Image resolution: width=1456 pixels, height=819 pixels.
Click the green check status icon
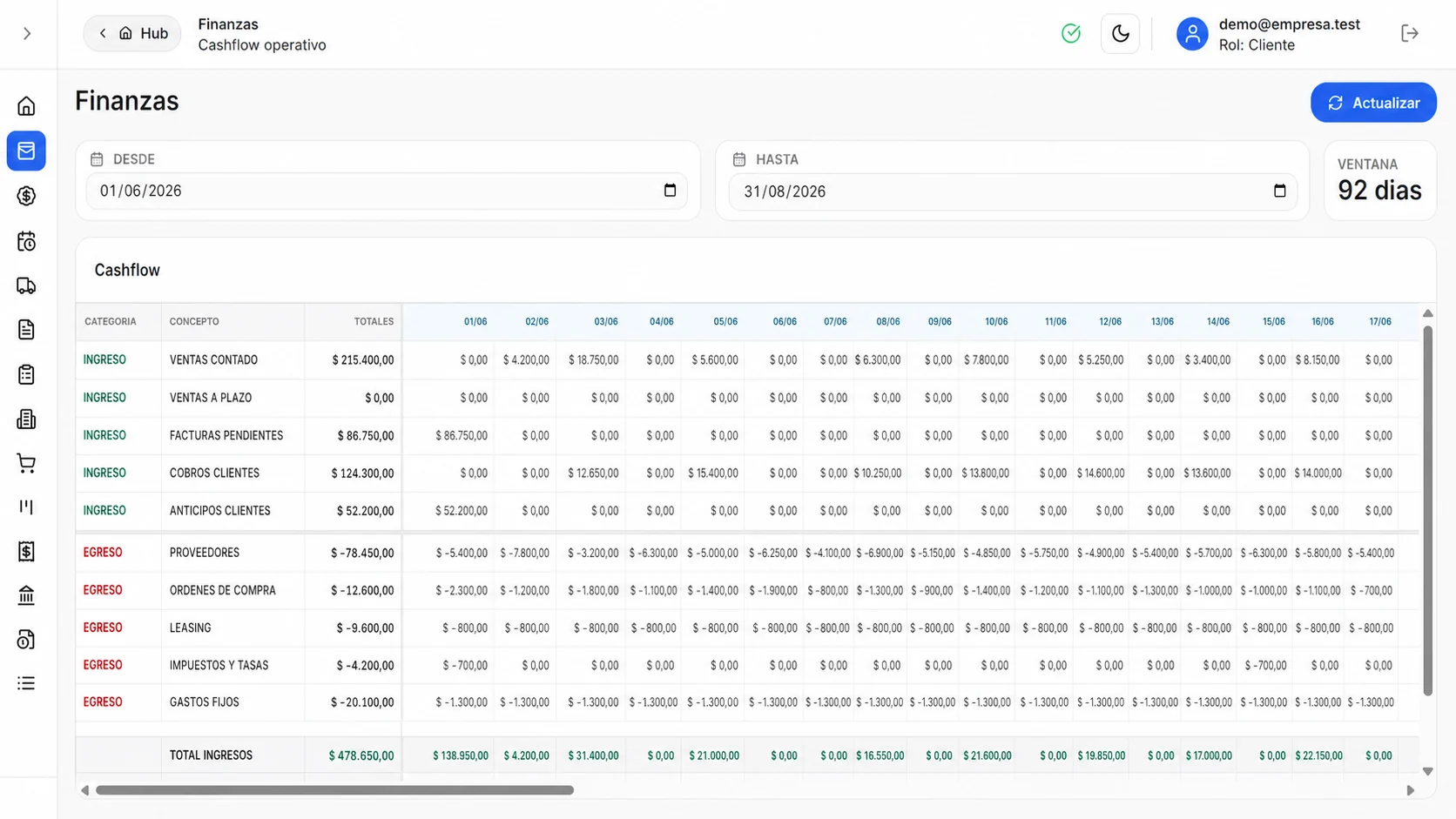point(1071,33)
